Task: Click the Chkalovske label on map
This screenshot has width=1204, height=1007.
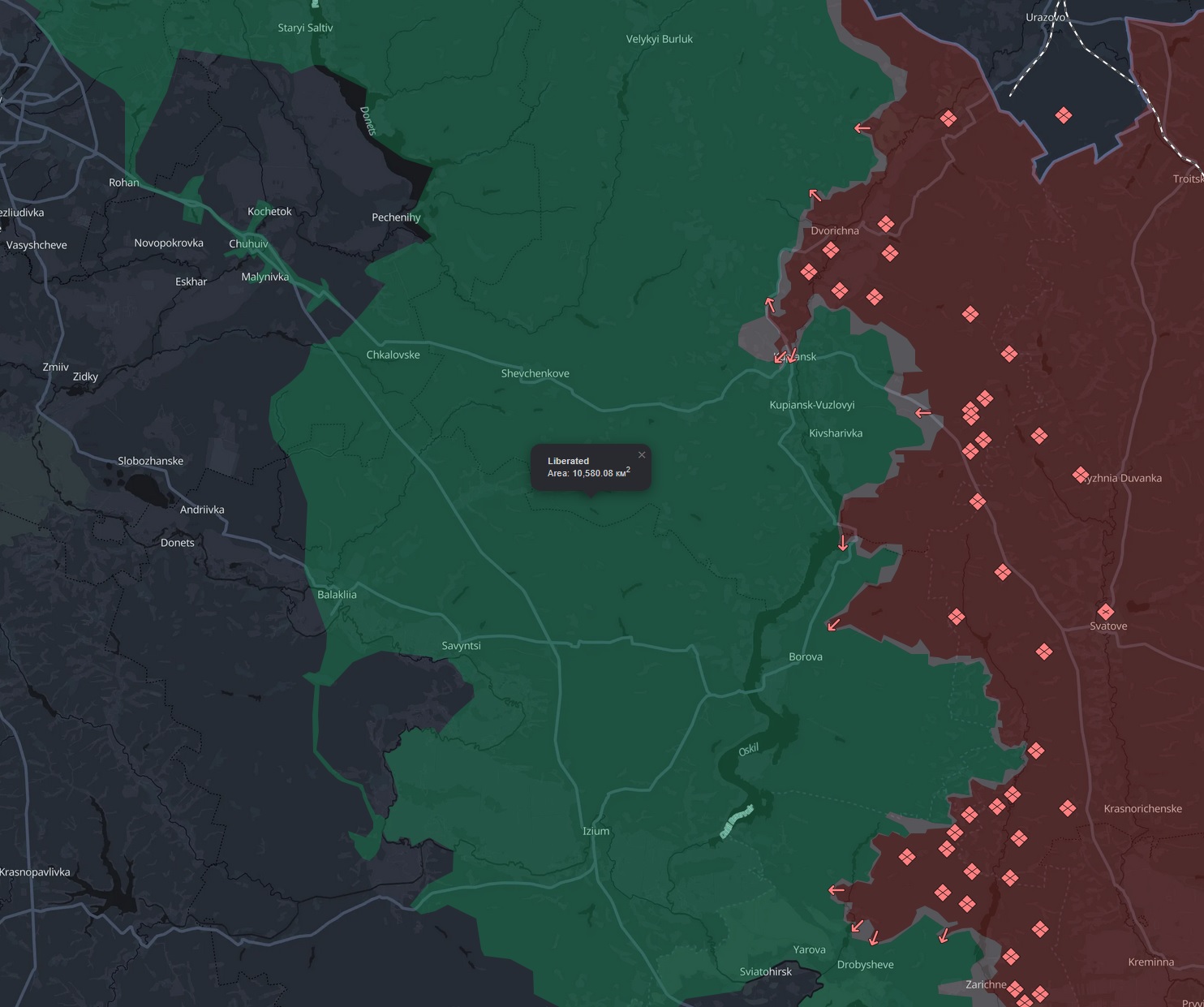Action: pyautogui.click(x=393, y=355)
